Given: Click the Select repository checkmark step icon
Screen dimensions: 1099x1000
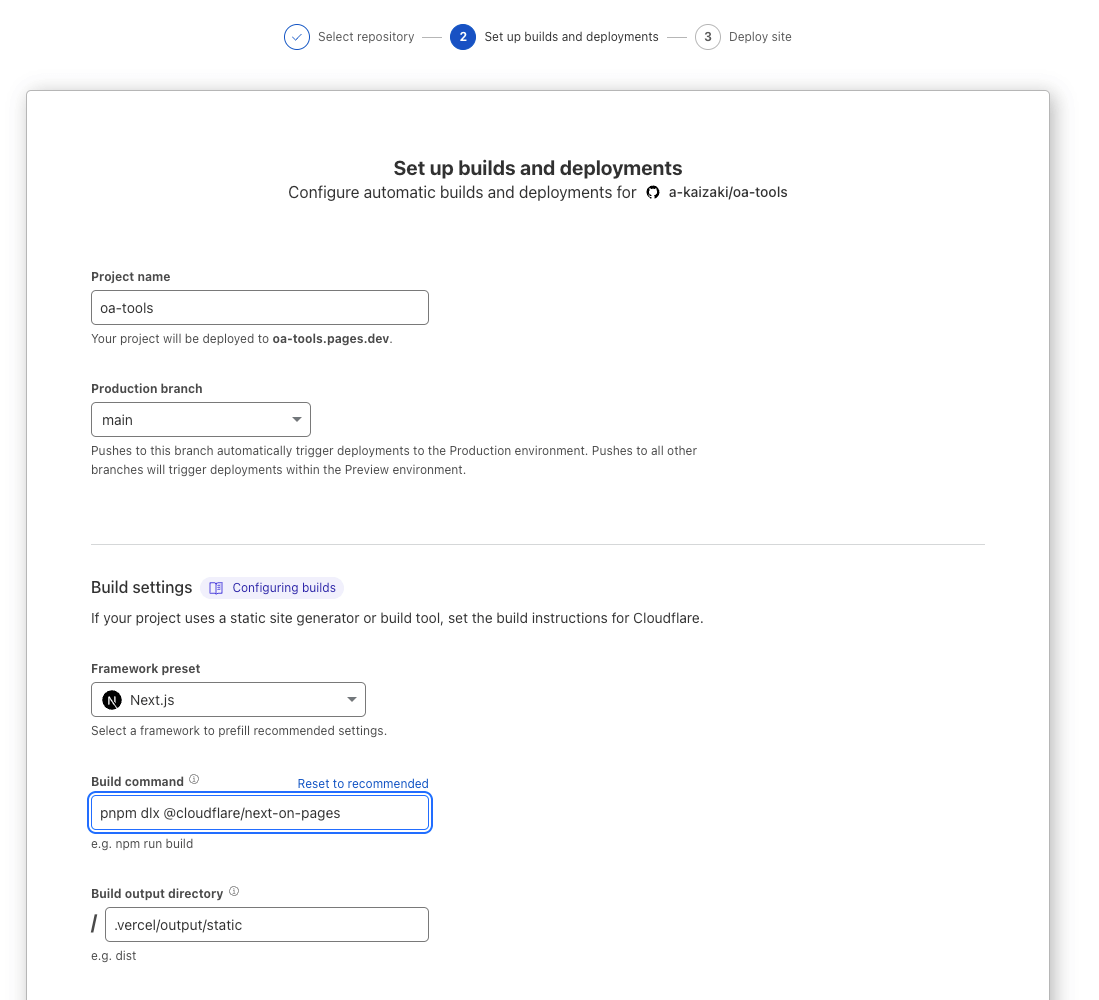Looking at the screenshot, I should [x=296, y=37].
